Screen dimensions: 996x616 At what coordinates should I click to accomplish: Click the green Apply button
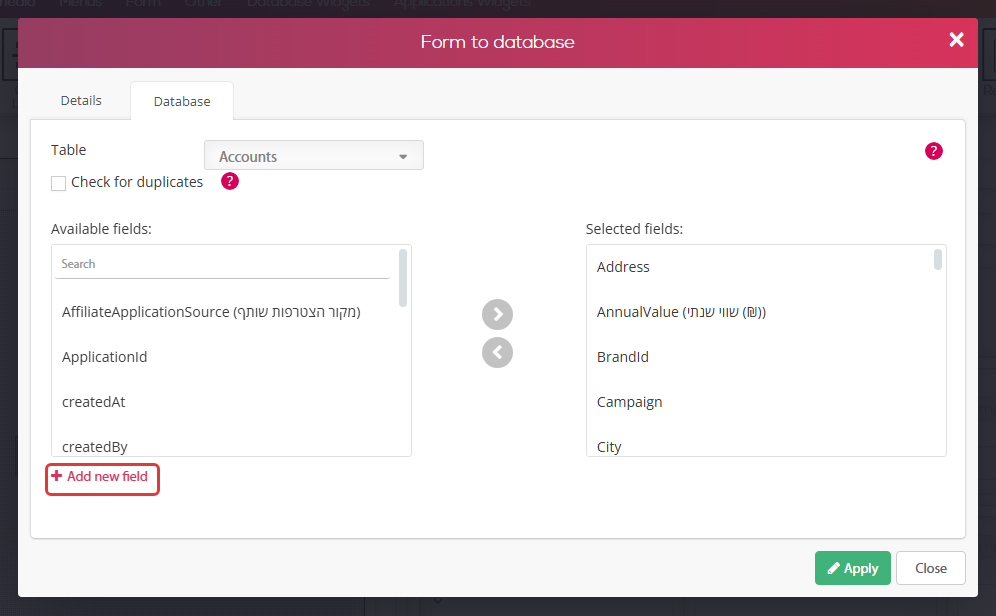click(x=852, y=568)
